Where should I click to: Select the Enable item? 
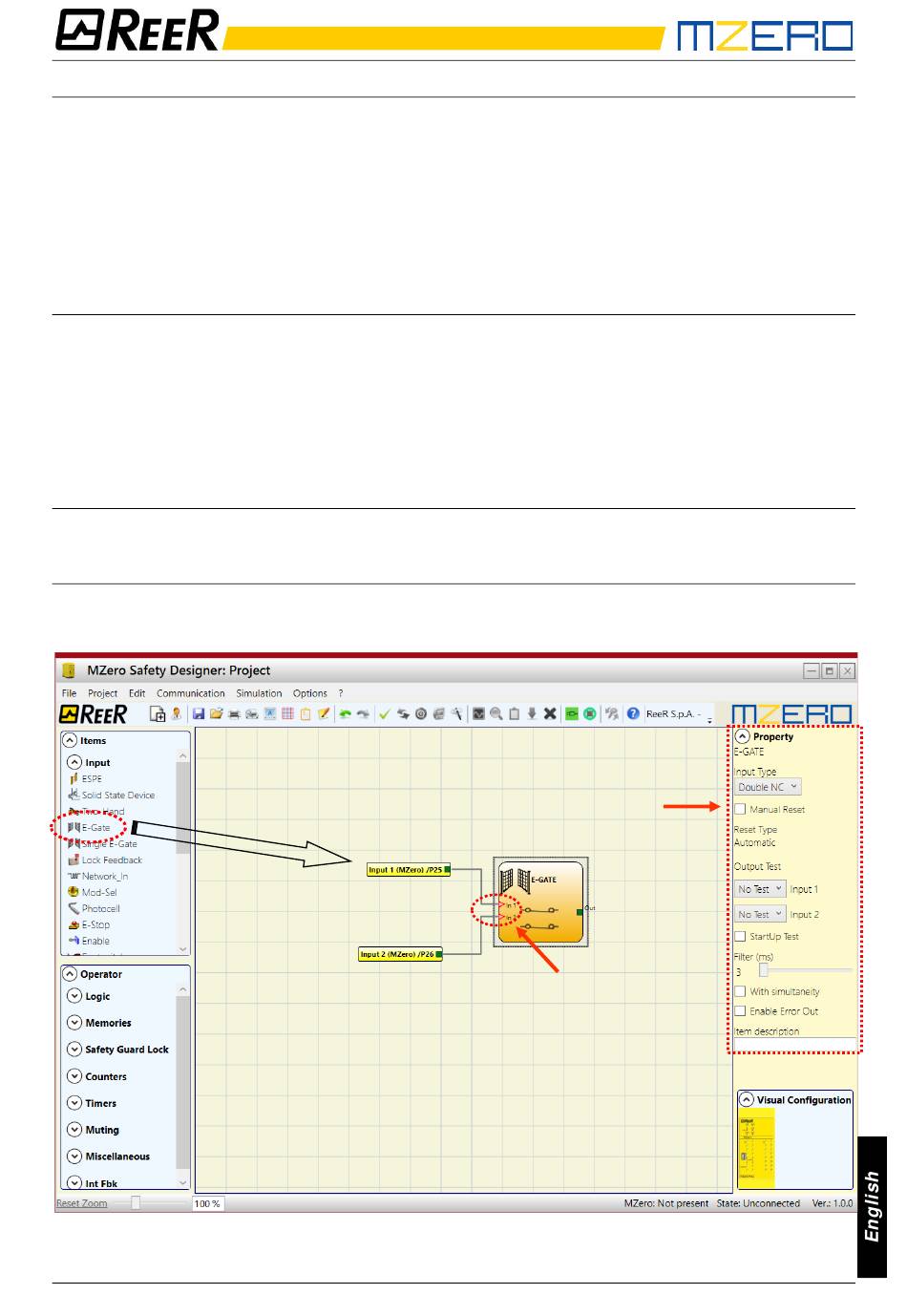click(x=89, y=941)
